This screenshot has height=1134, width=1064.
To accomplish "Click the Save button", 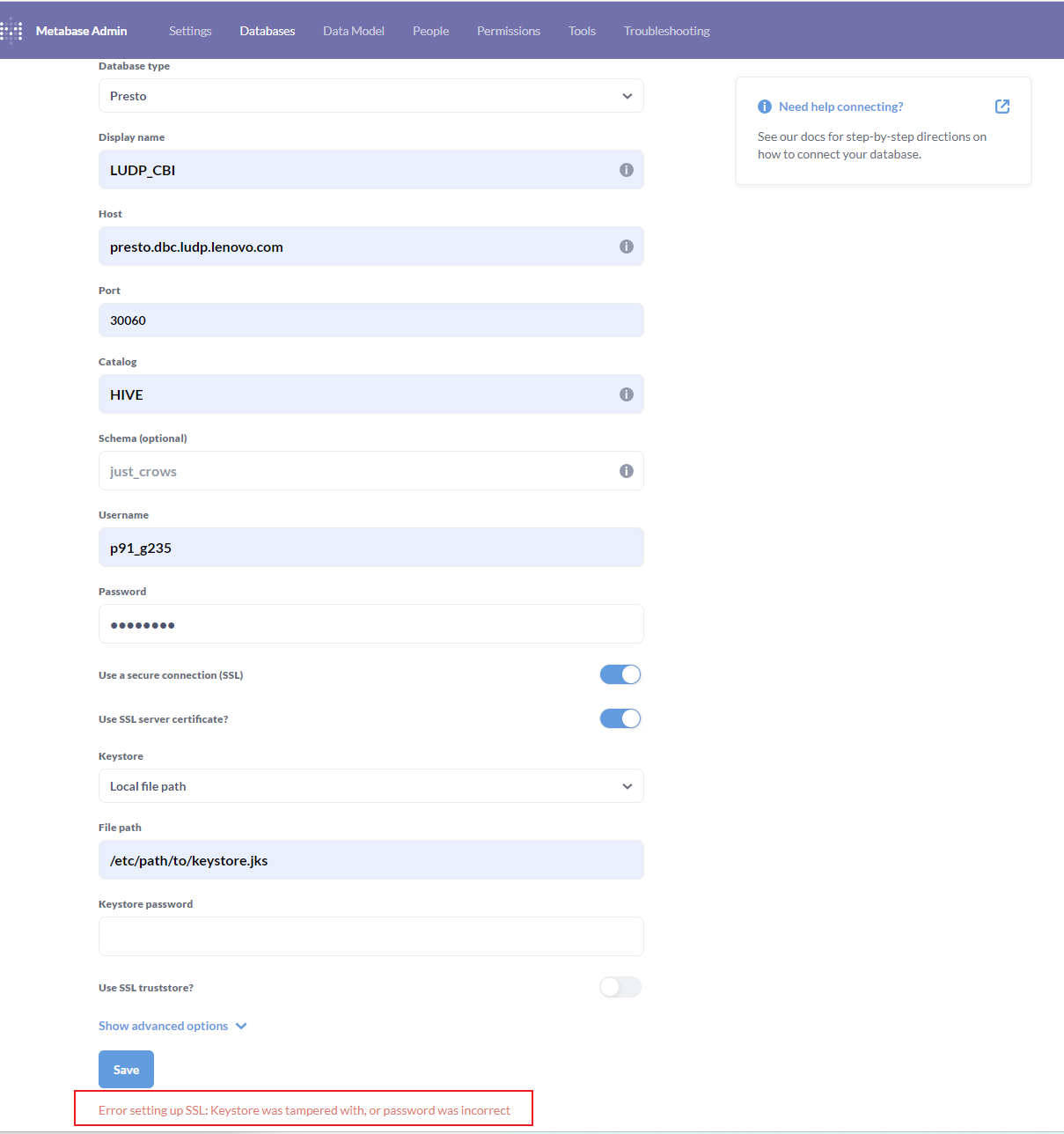I will (126, 1069).
